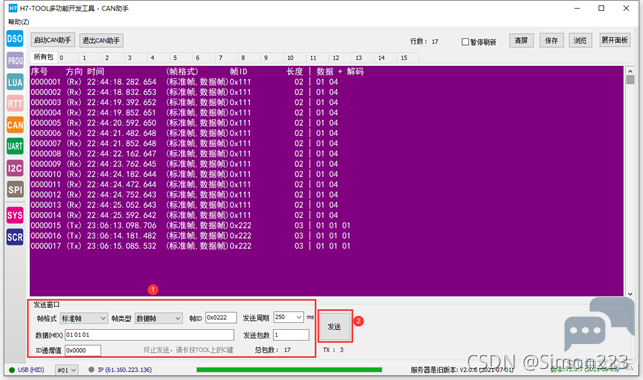Select packet filter tab 3
Viewport: 643px width, 380px height.
pos(136,58)
